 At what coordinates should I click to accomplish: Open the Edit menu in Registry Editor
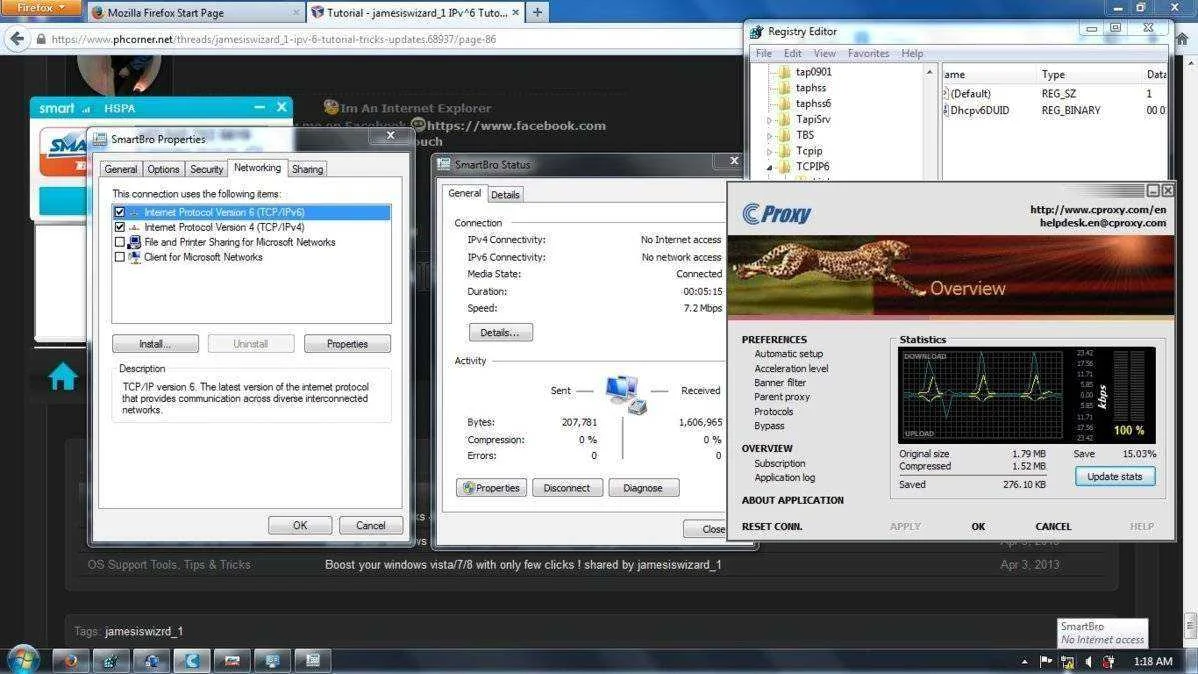click(x=792, y=53)
